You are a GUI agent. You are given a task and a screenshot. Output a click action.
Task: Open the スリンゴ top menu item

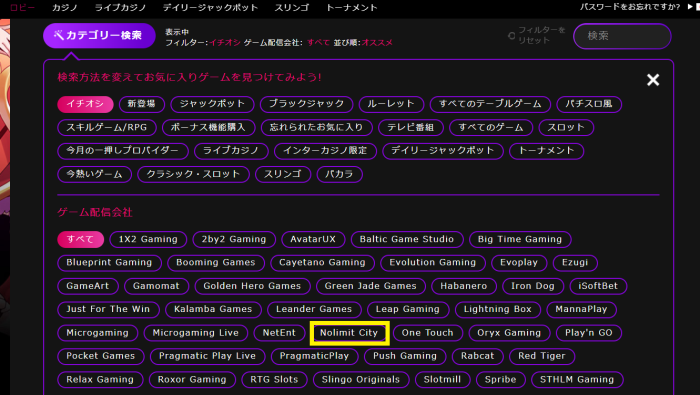tap(292, 8)
